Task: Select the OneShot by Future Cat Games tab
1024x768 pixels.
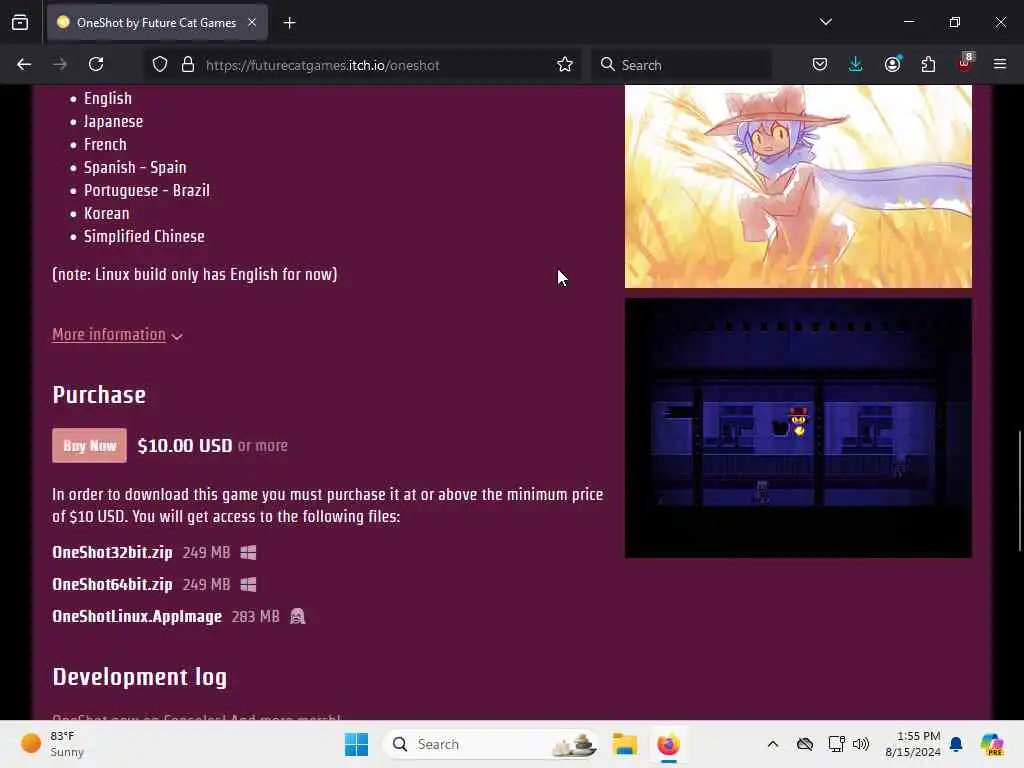Action: 157,22
